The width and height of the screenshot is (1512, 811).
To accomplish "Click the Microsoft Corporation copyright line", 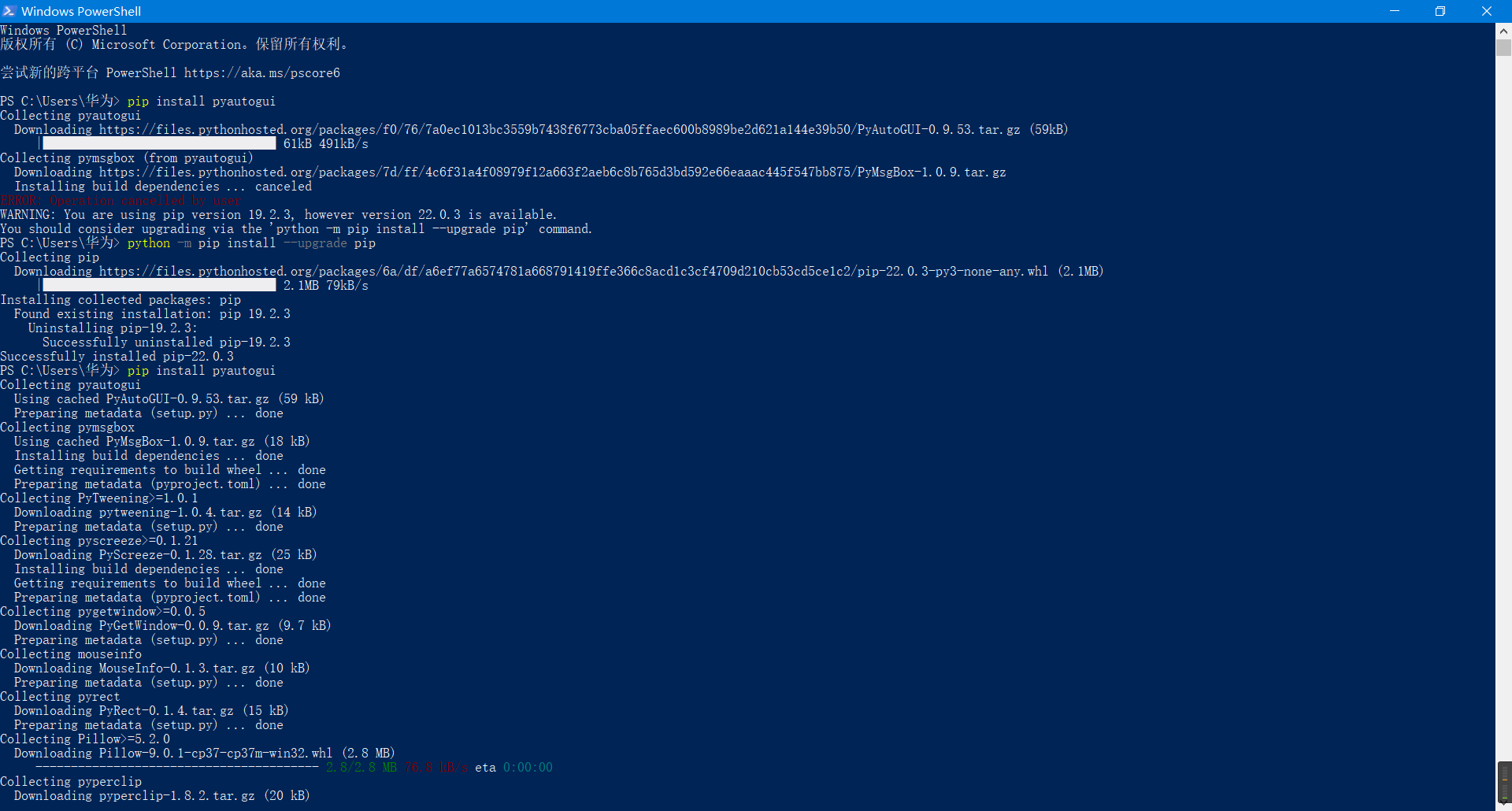I will (174, 45).
